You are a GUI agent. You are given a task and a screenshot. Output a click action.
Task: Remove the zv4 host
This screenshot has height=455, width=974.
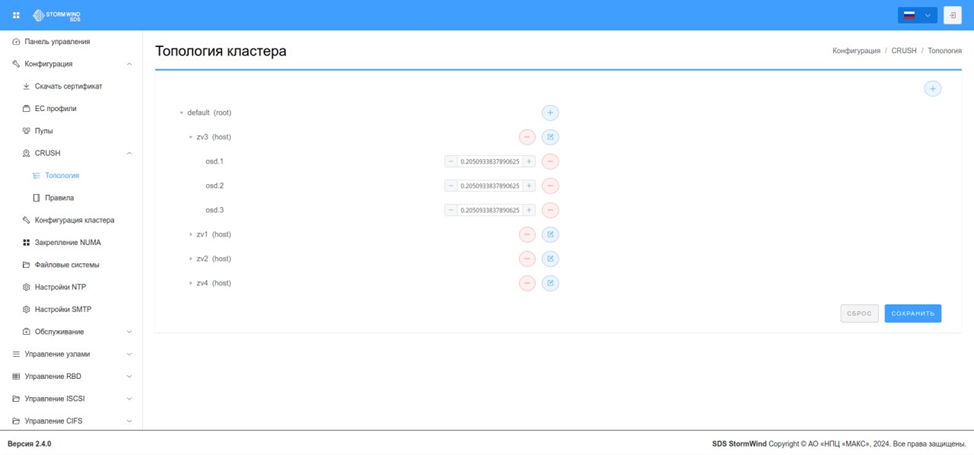click(x=527, y=283)
